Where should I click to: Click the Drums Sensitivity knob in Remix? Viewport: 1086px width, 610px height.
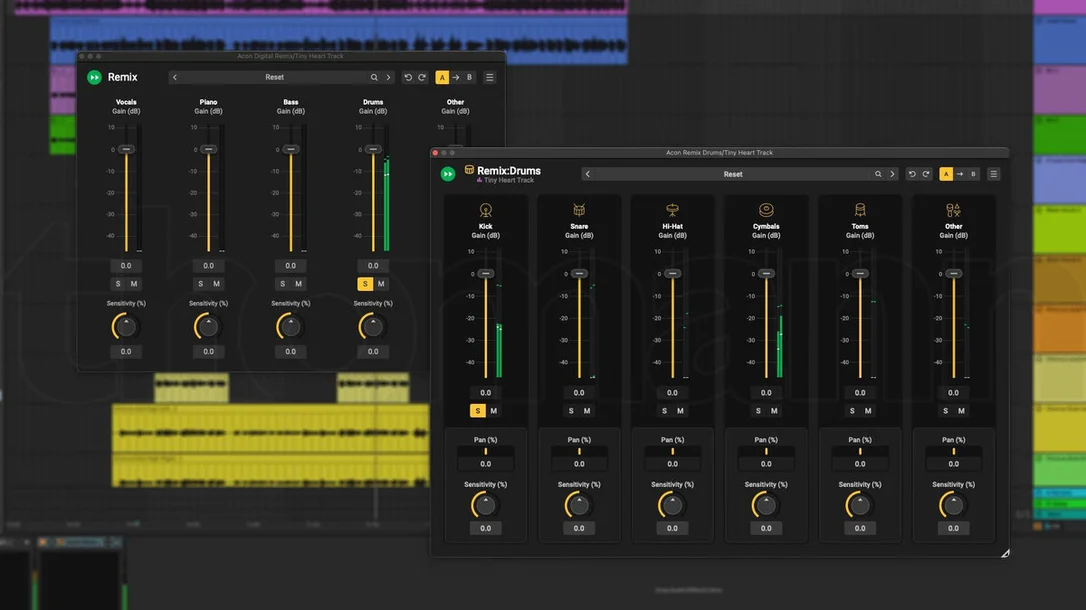point(373,326)
